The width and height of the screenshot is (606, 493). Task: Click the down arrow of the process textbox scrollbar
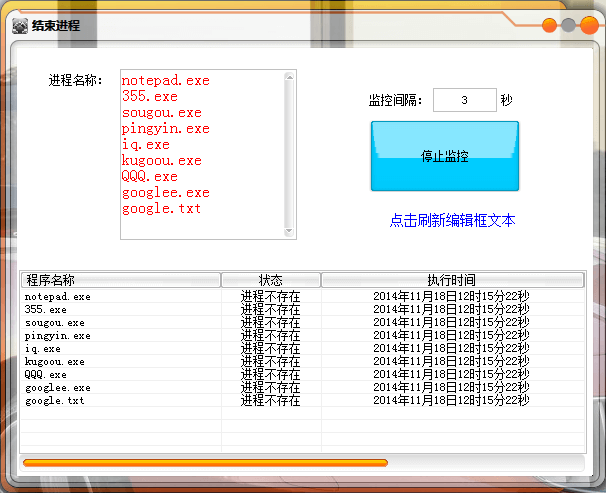point(290,231)
